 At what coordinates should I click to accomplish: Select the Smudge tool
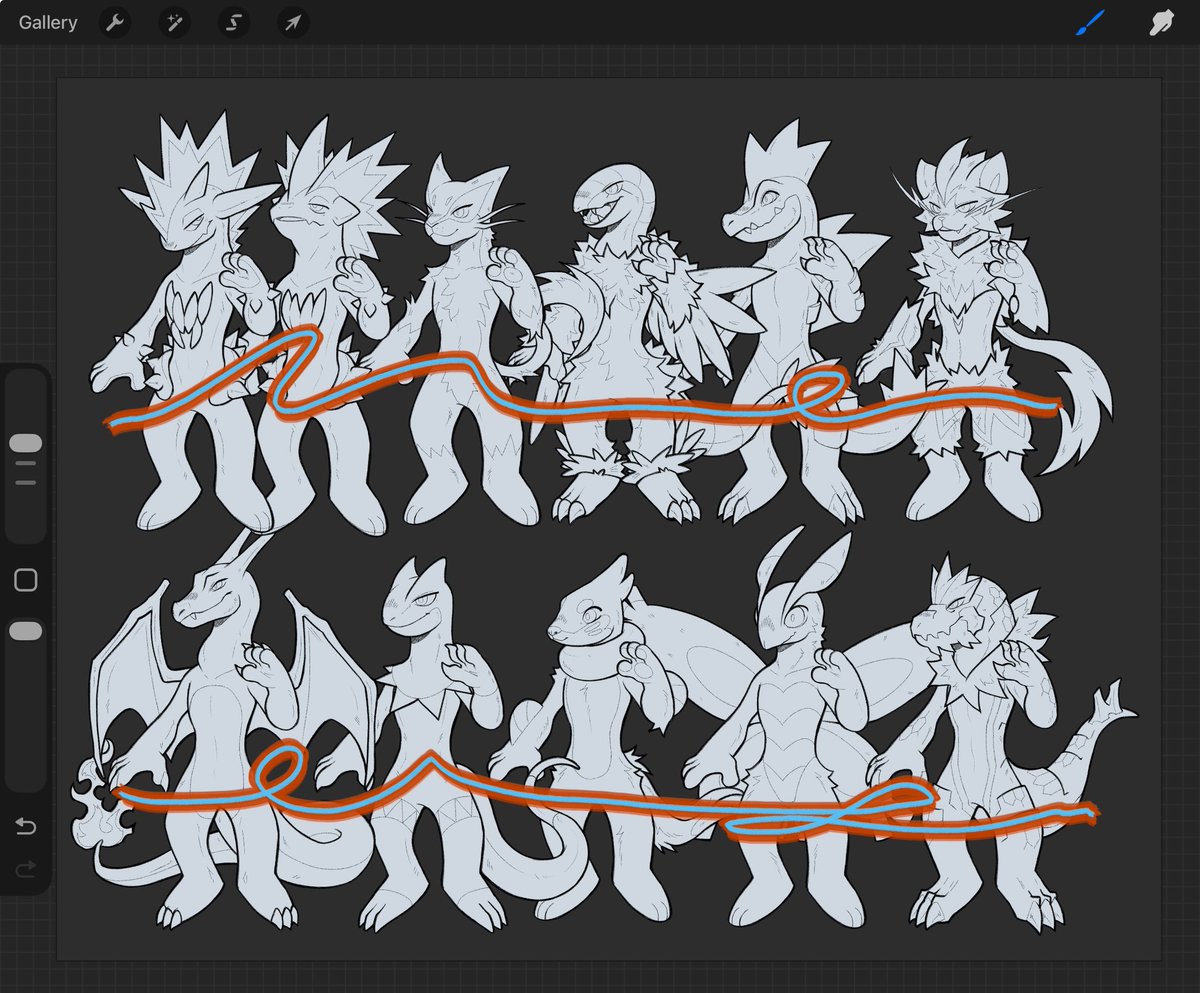point(1160,22)
